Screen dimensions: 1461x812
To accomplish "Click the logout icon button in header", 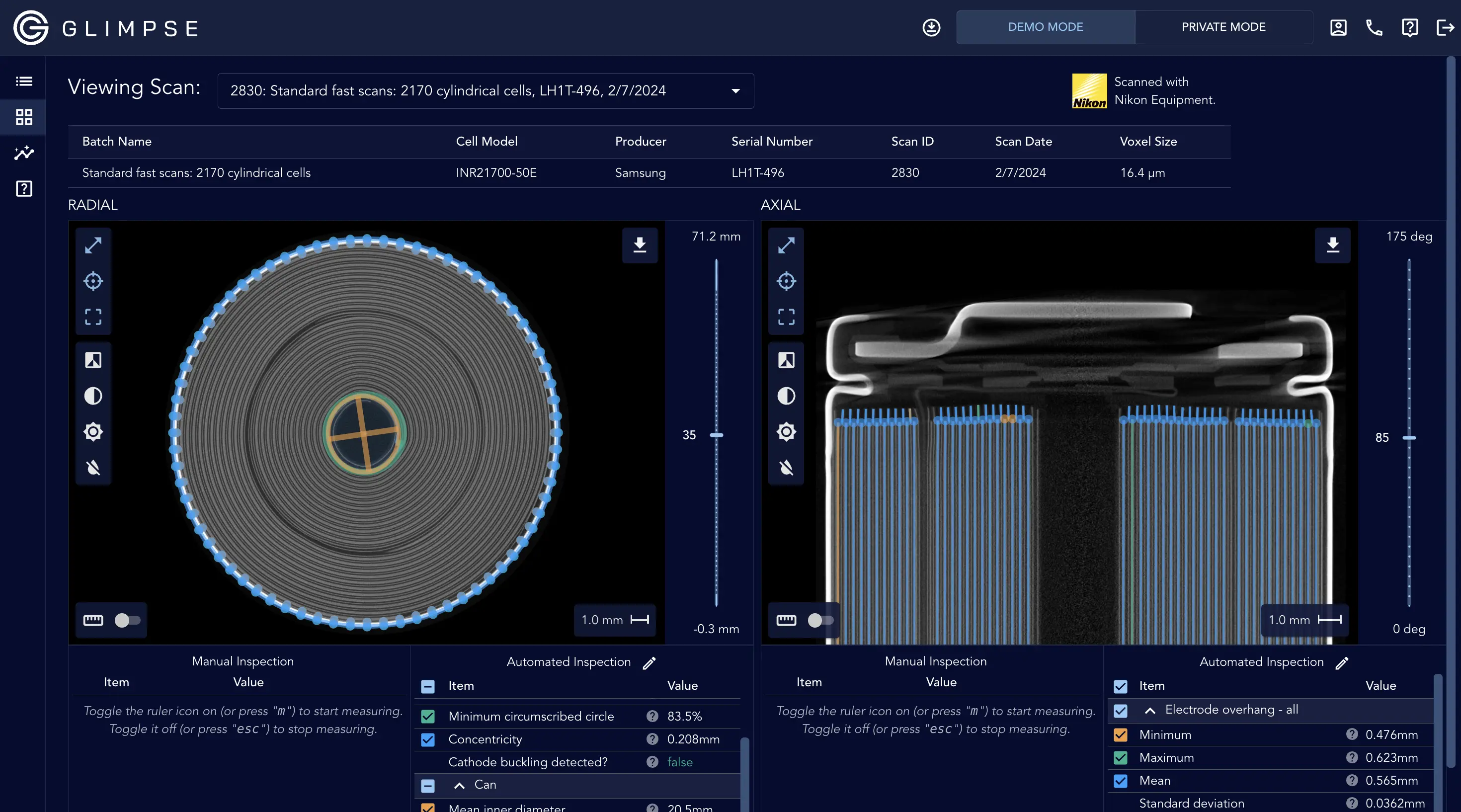I will point(1445,27).
